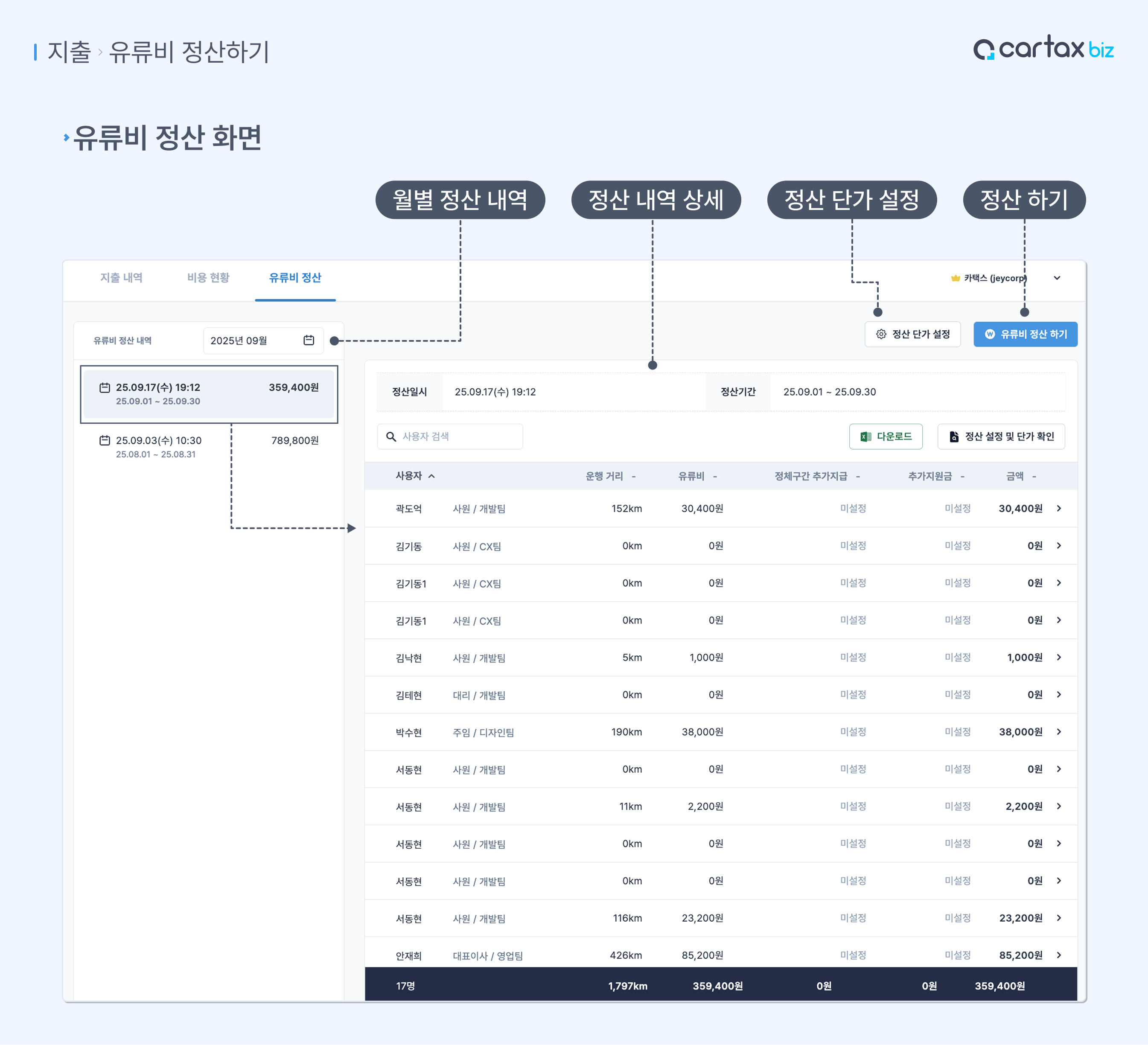
Task: Open 곽도억 row detail chevron
Action: pos(1059,509)
